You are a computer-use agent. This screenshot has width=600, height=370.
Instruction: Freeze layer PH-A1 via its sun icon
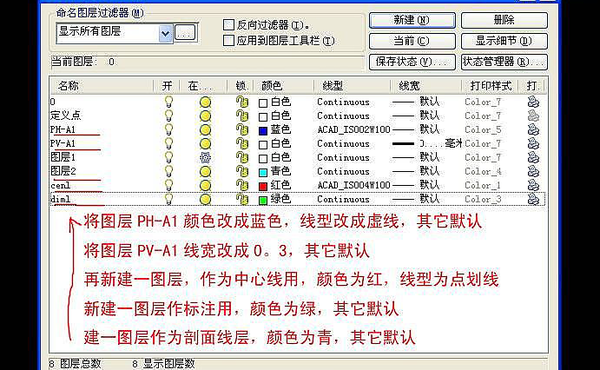click(205, 130)
